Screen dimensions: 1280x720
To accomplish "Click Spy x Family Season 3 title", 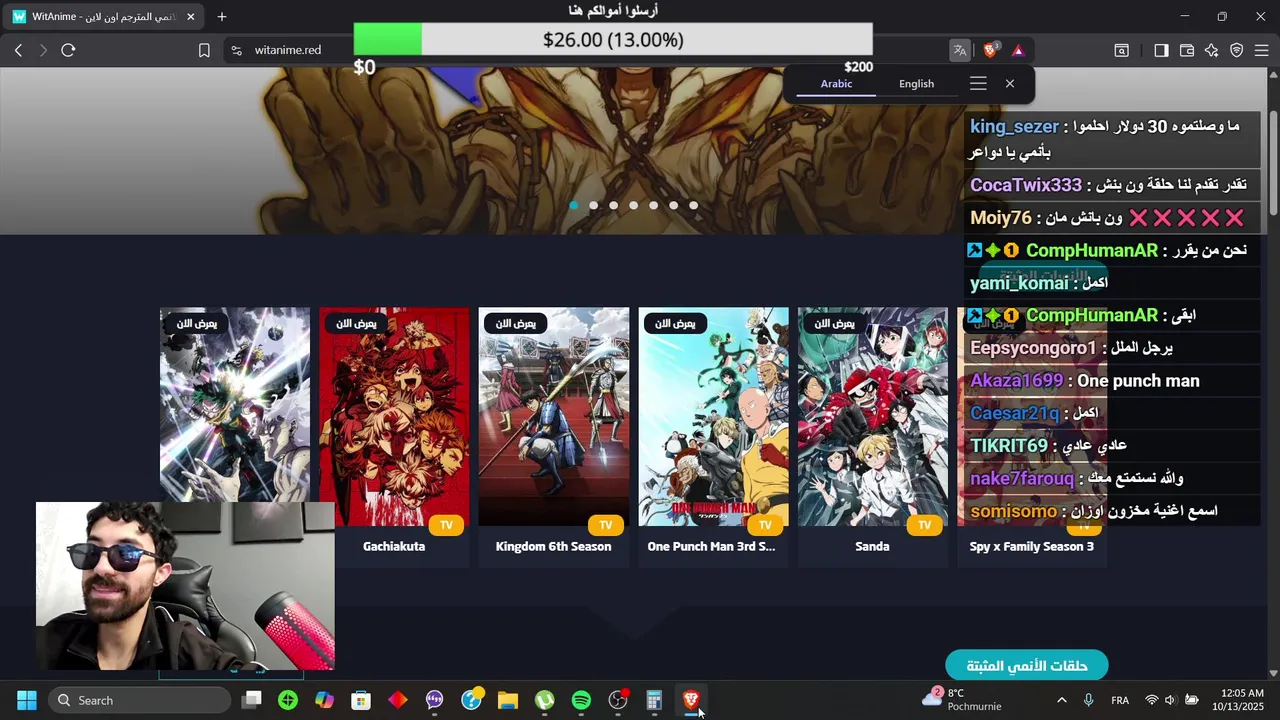I will (1032, 546).
